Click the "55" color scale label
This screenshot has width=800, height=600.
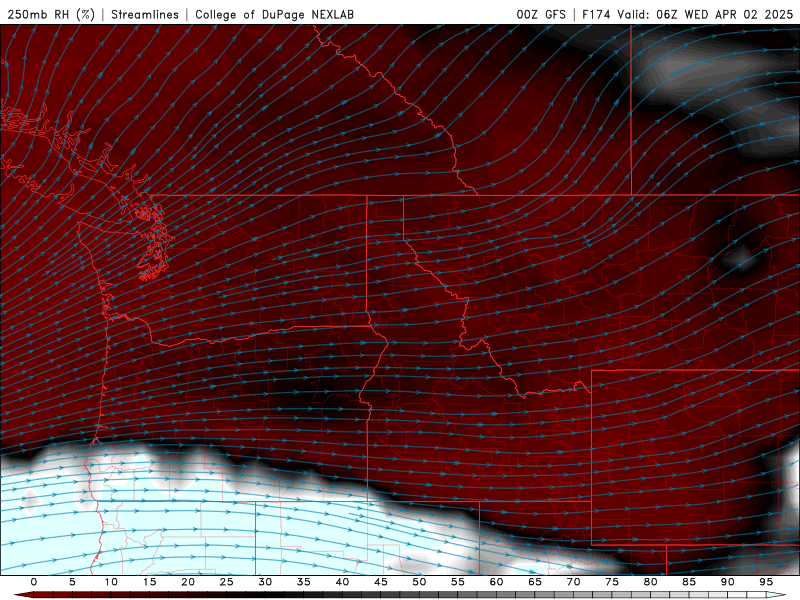(457, 582)
